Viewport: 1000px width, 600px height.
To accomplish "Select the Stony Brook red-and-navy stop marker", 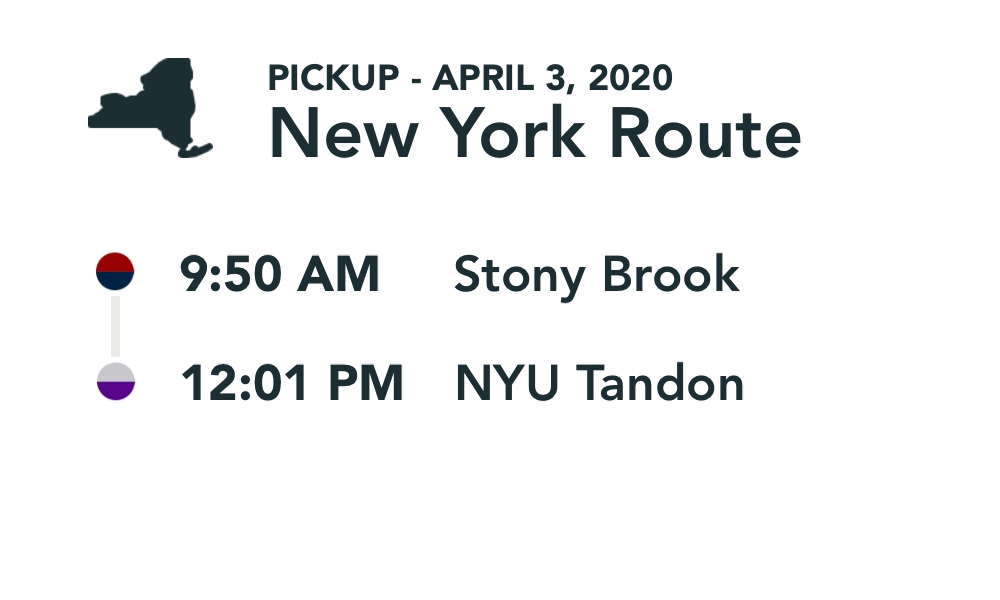I will click(x=115, y=271).
